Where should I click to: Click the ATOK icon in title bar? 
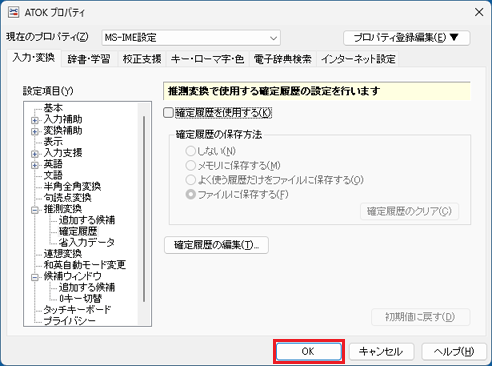(x=13, y=13)
